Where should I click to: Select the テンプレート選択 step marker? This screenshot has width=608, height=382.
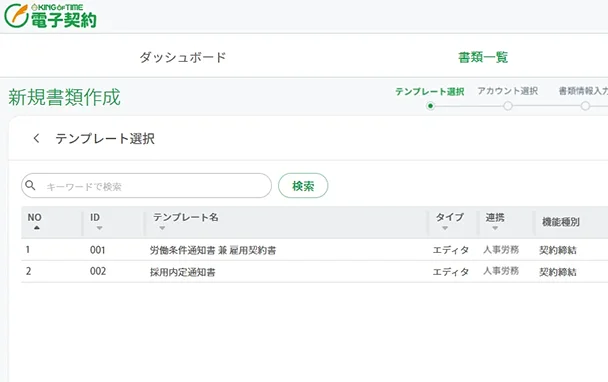tap(430, 106)
